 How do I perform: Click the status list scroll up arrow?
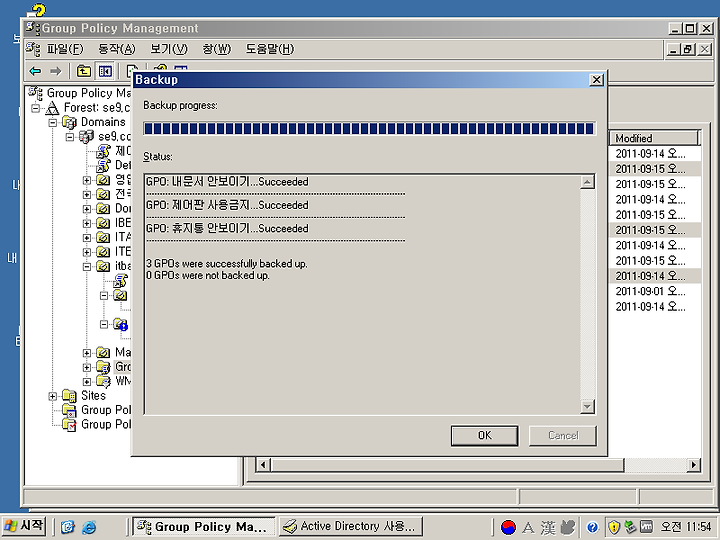click(x=587, y=182)
